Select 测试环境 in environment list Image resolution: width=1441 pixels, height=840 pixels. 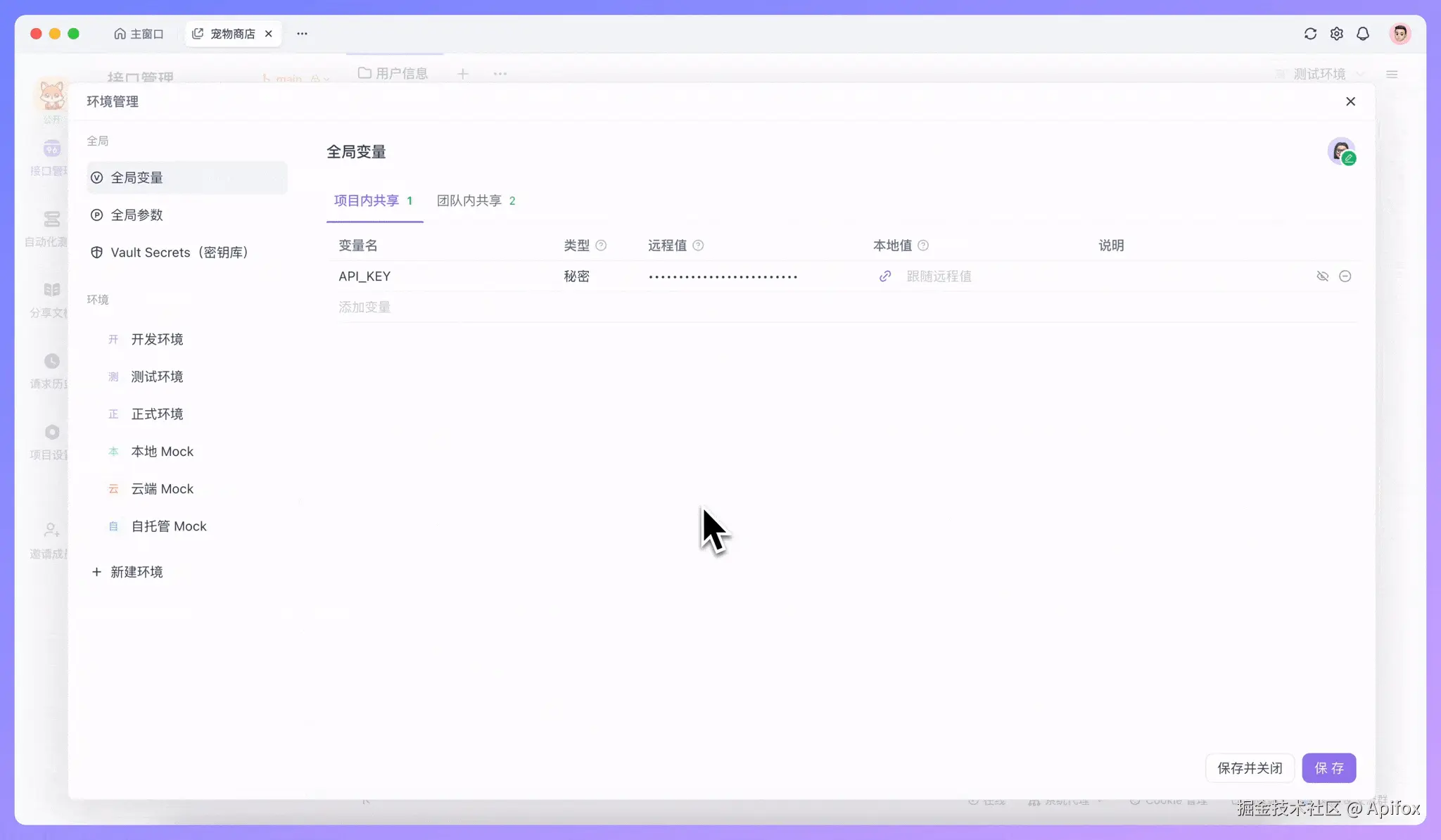(157, 377)
